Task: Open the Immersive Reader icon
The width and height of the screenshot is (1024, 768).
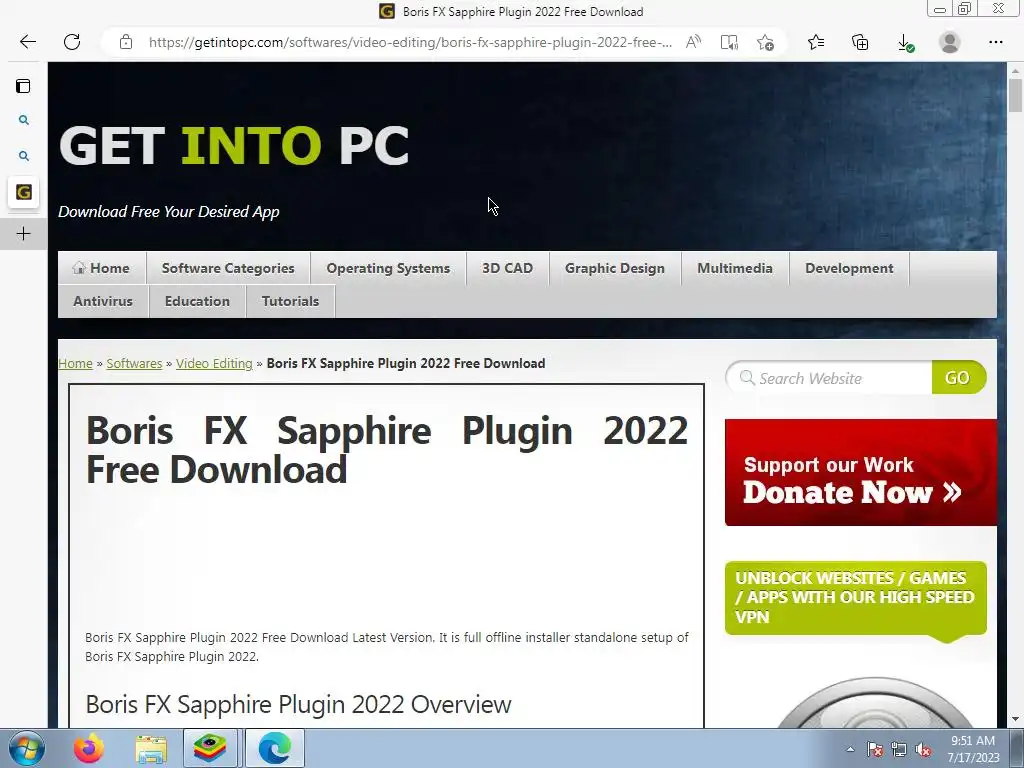Action: click(x=729, y=42)
